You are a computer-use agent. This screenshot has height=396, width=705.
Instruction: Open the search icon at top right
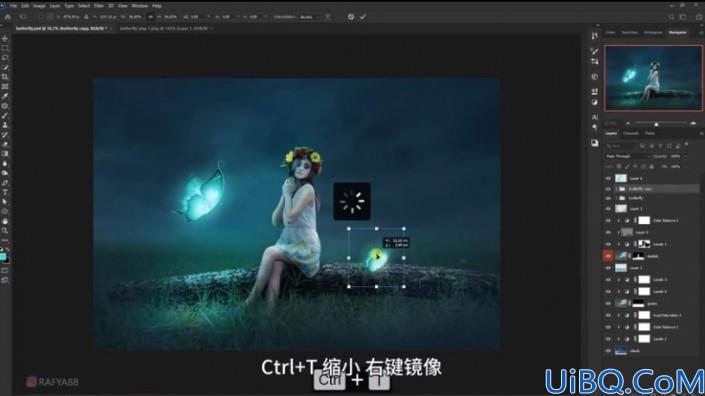(671, 17)
